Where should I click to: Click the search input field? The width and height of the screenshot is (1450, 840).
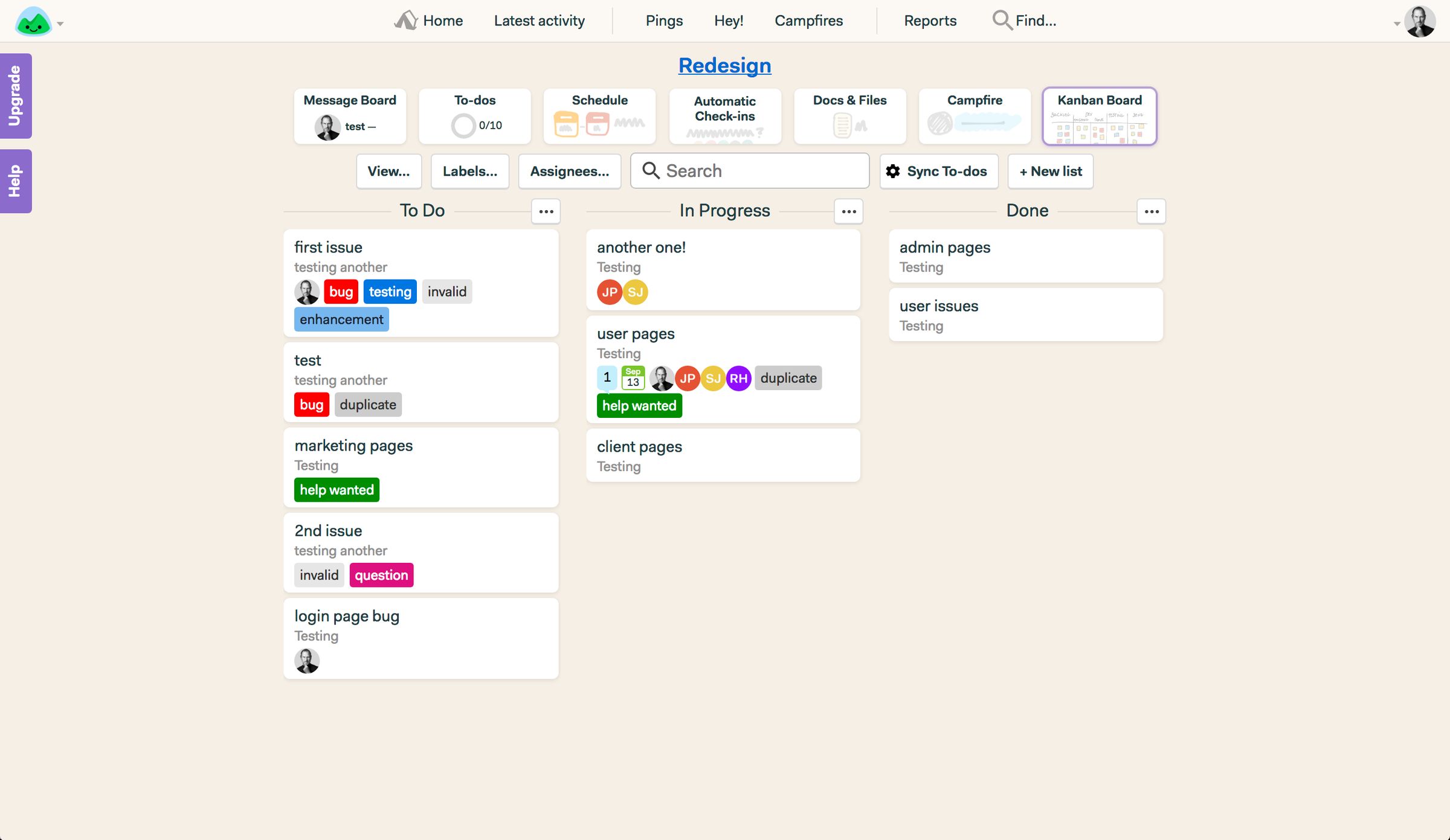[749, 170]
